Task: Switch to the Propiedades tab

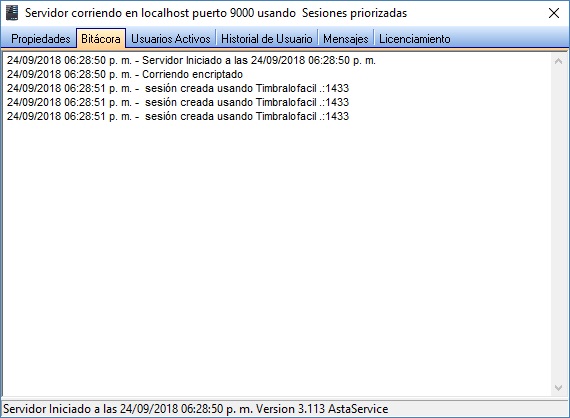Action: coord(40,39)
